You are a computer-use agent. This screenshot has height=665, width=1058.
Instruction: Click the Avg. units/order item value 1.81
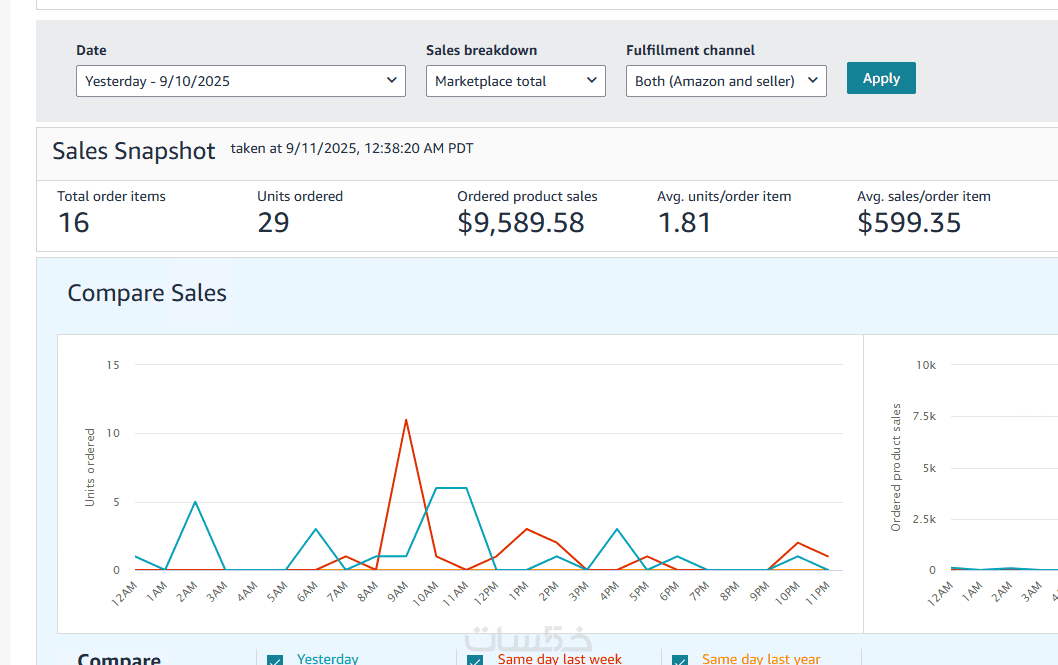(684, 222)
